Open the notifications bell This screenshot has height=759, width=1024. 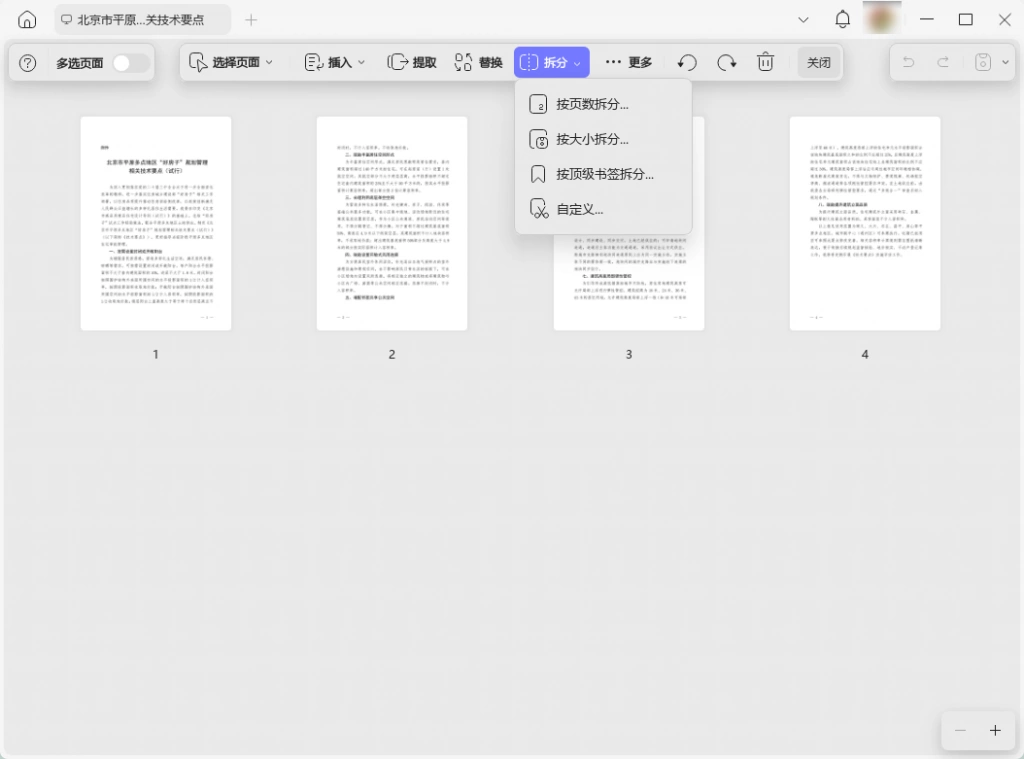pyautogui.click(x=842, y=20)
